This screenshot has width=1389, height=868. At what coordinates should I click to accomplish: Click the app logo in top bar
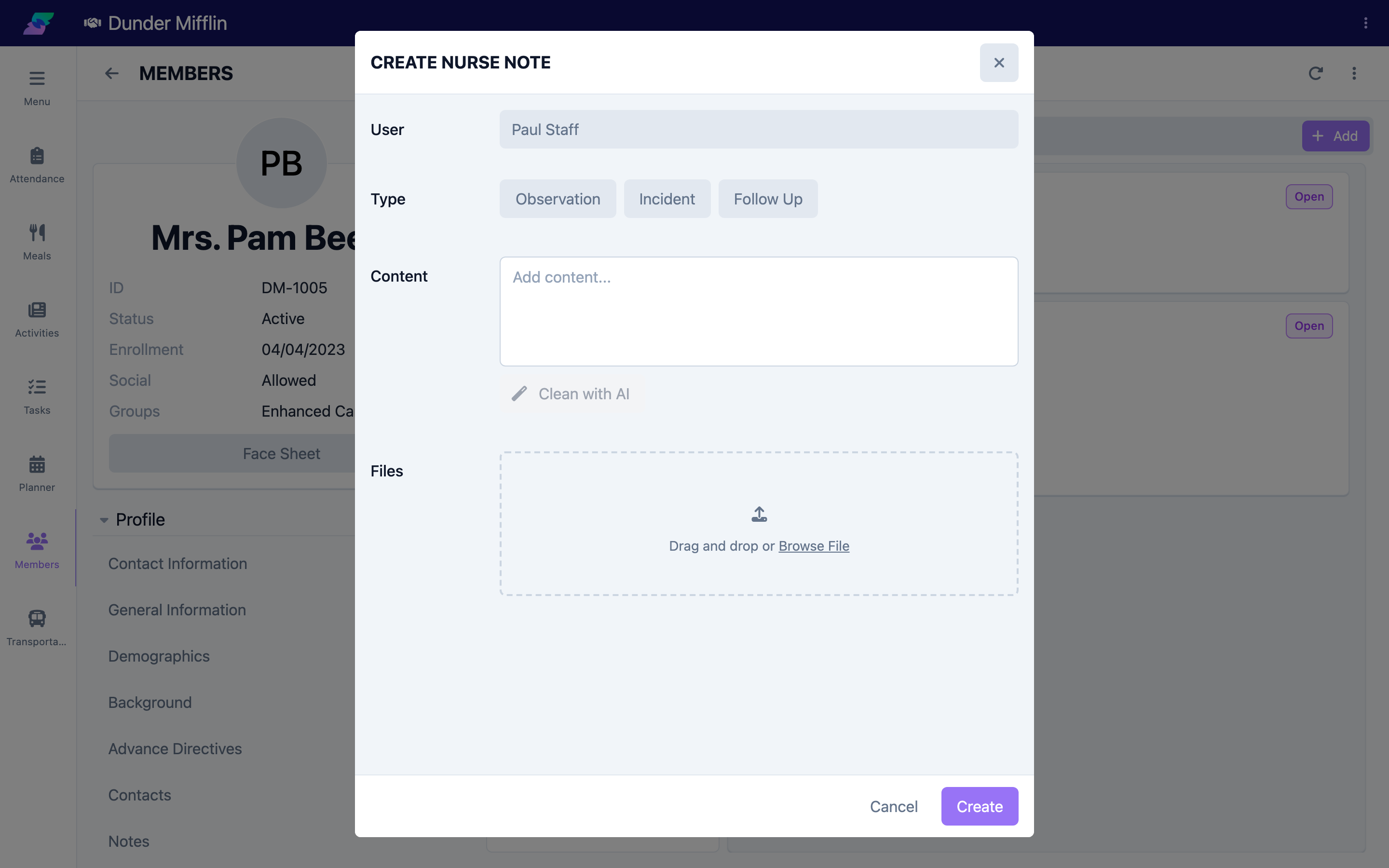coord(39,23)
